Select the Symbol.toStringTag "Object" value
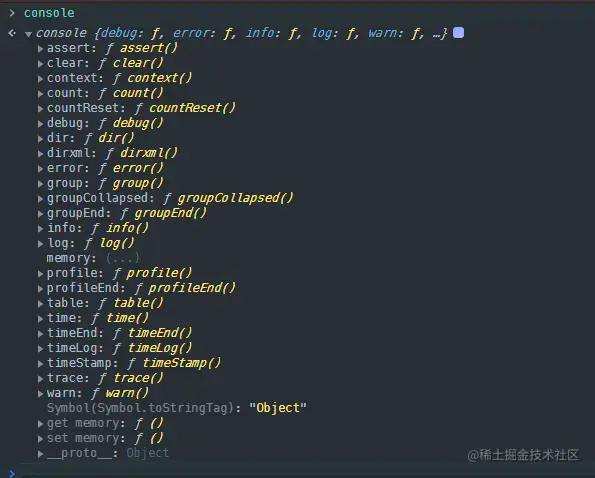This screenshot has height=478, width=595. point(277,408)
